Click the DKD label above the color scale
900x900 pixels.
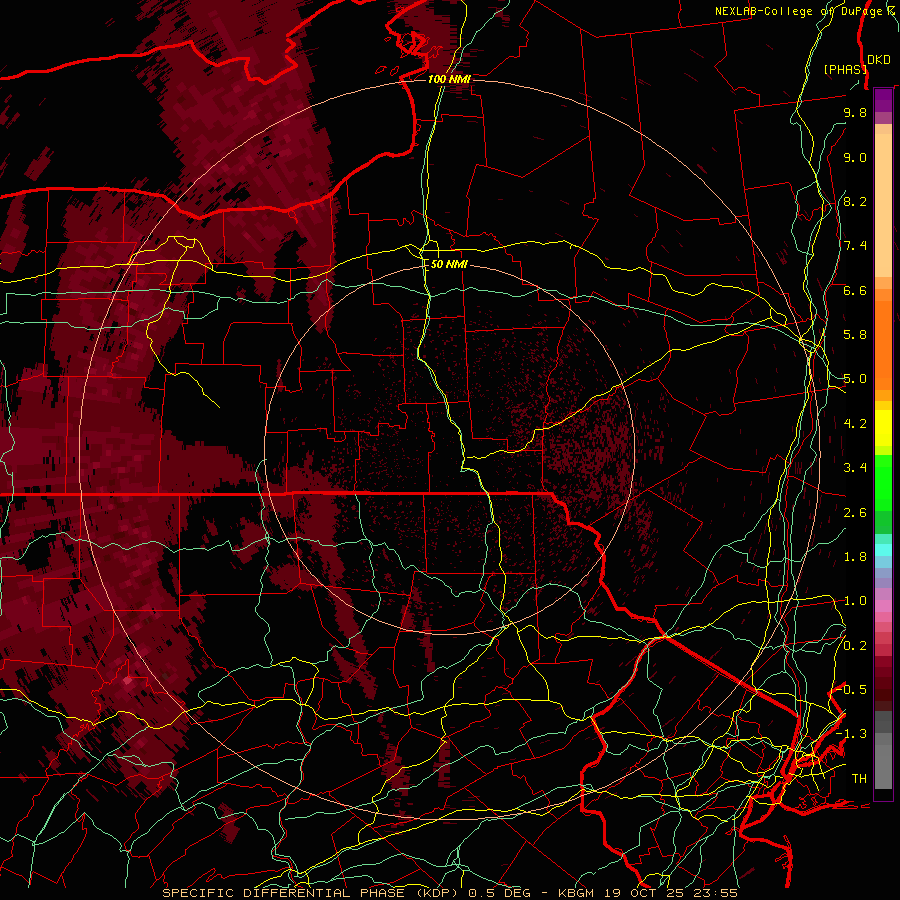879,59
